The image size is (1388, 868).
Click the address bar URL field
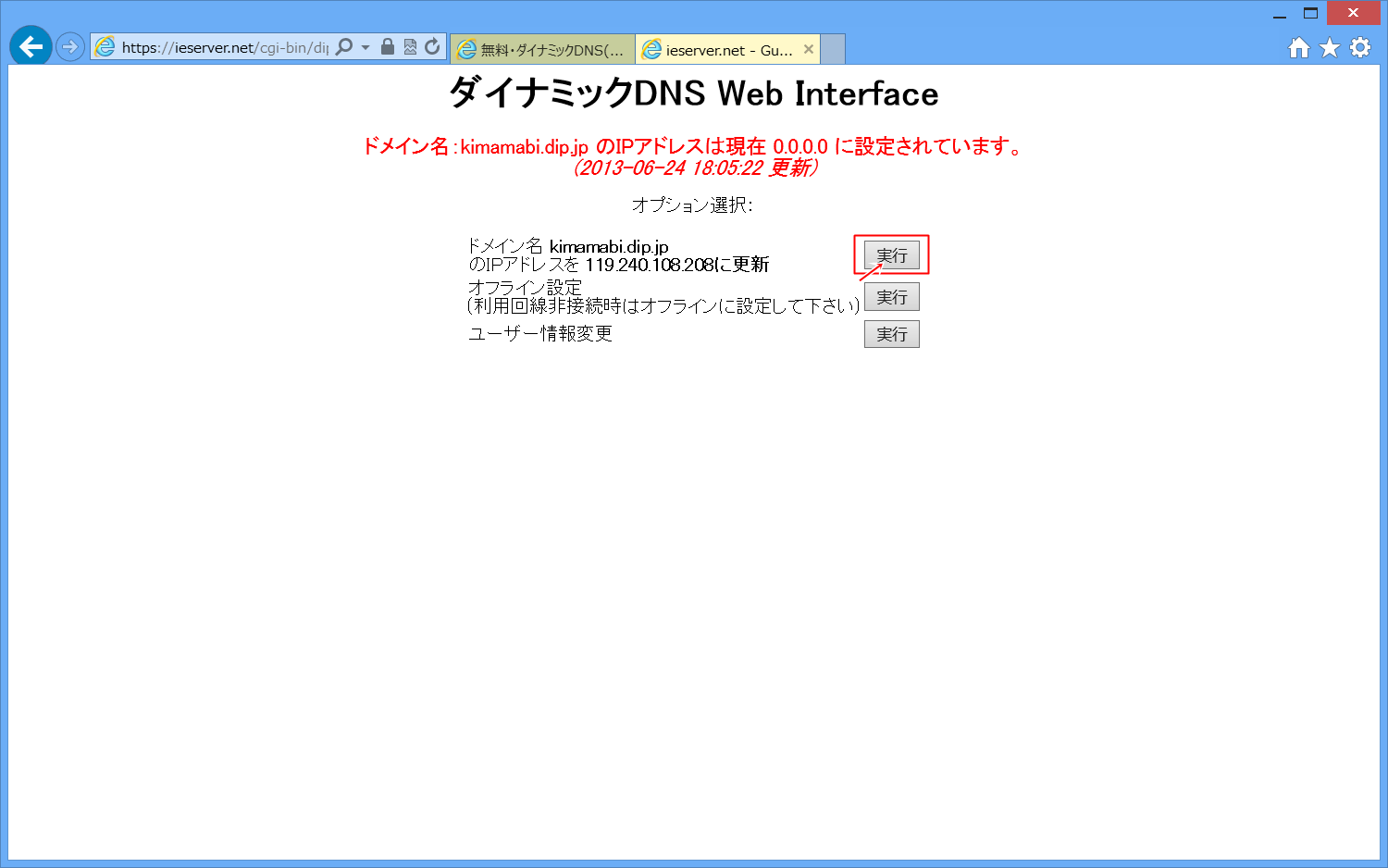(x=222, y=46)
